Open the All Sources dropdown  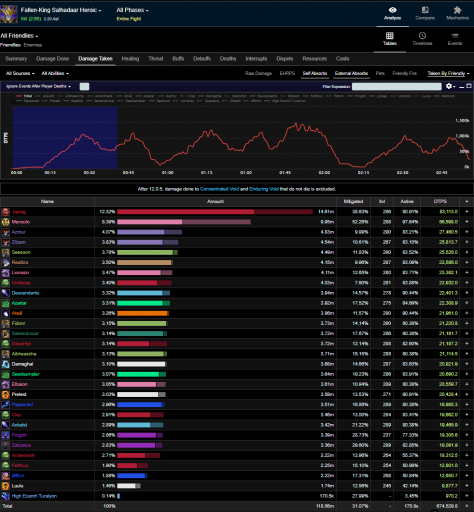20,73
